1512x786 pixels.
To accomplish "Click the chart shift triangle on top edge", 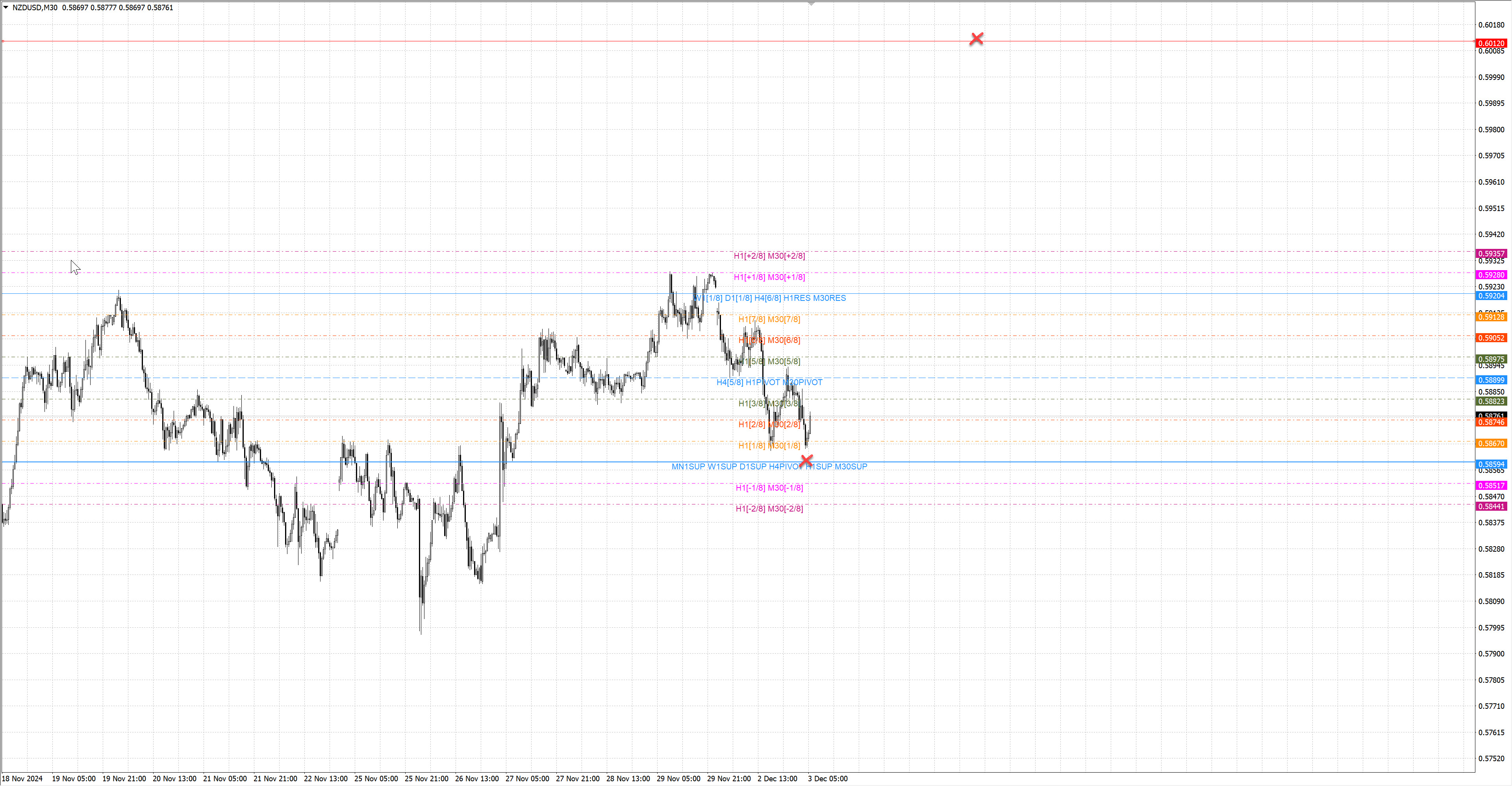I will (811, 4).
